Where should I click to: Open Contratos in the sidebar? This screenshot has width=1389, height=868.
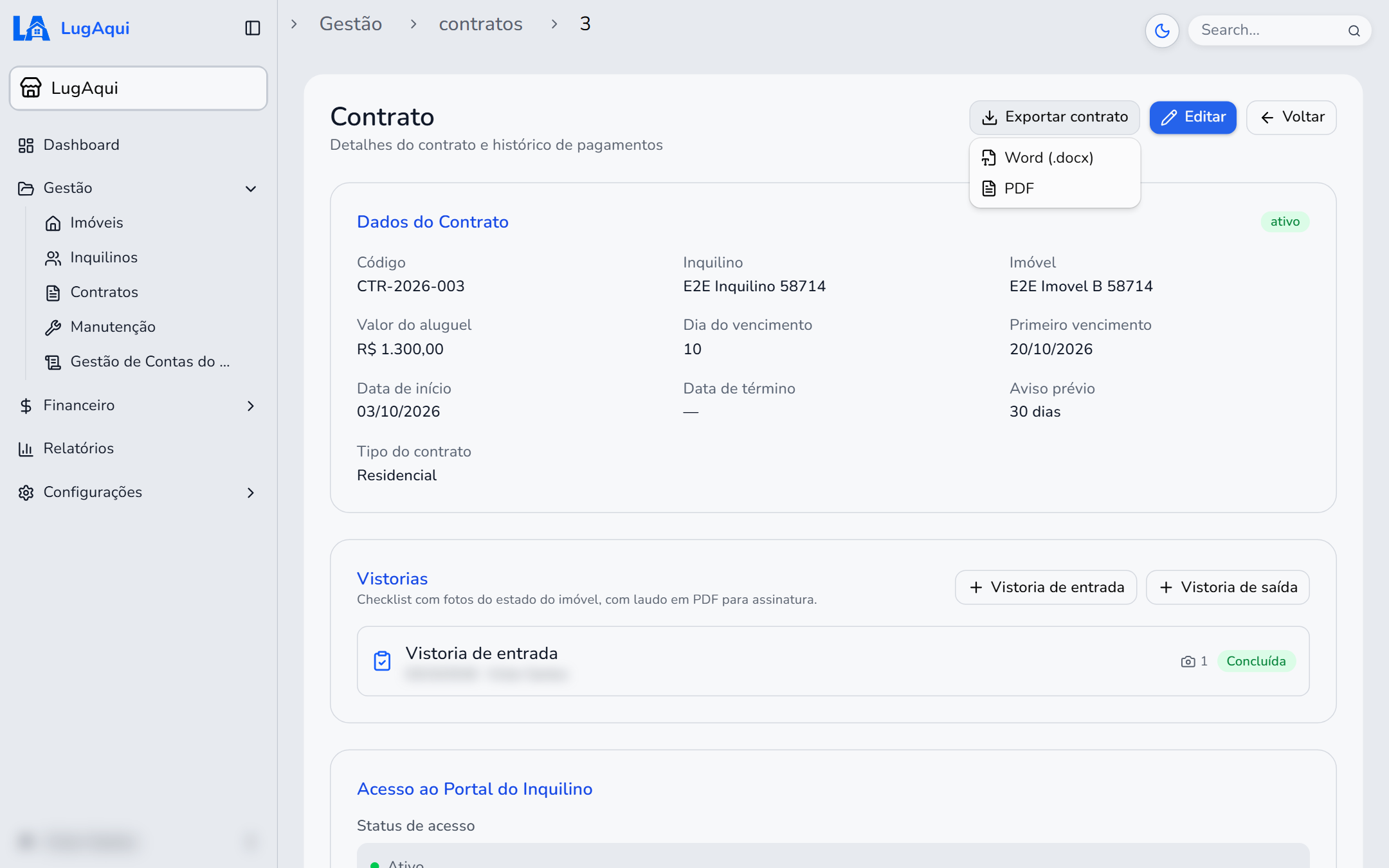point(151,293)
